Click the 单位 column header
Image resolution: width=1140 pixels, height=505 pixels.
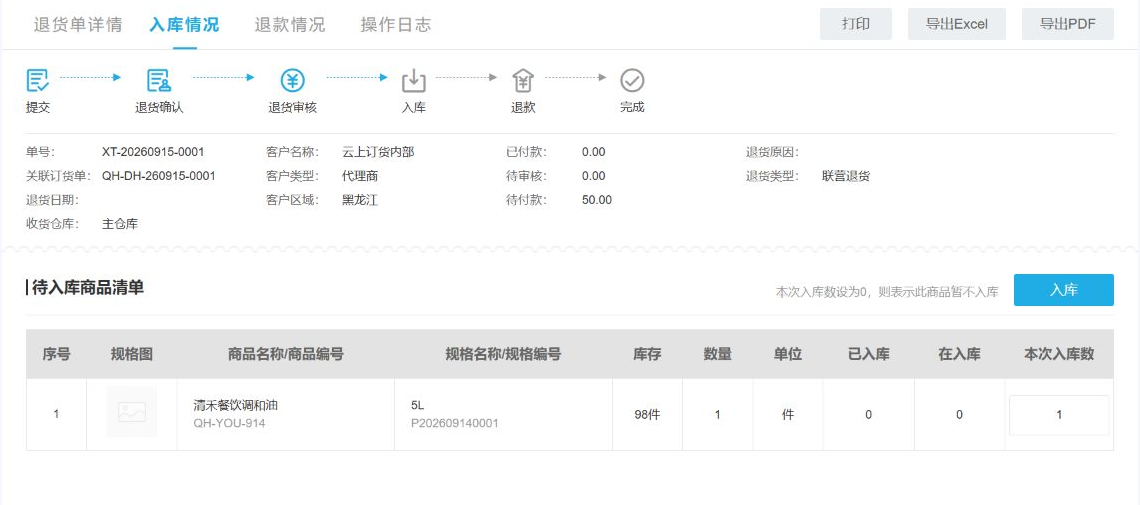point(787,355)
